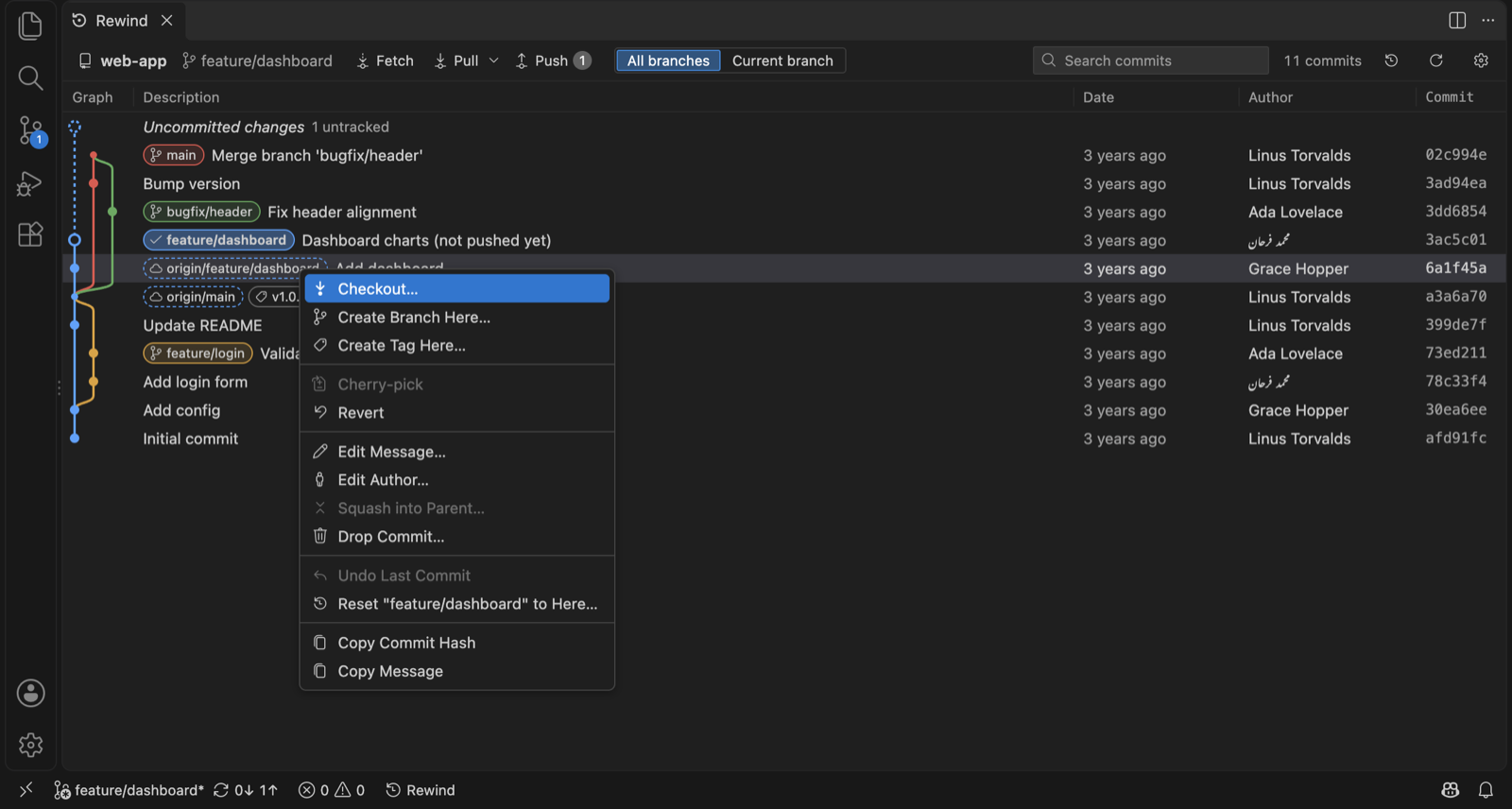Image resolution: width=1512 pixels, height=809 pixels.
Task: Click the split editor icon
Action: [1457, 20]
